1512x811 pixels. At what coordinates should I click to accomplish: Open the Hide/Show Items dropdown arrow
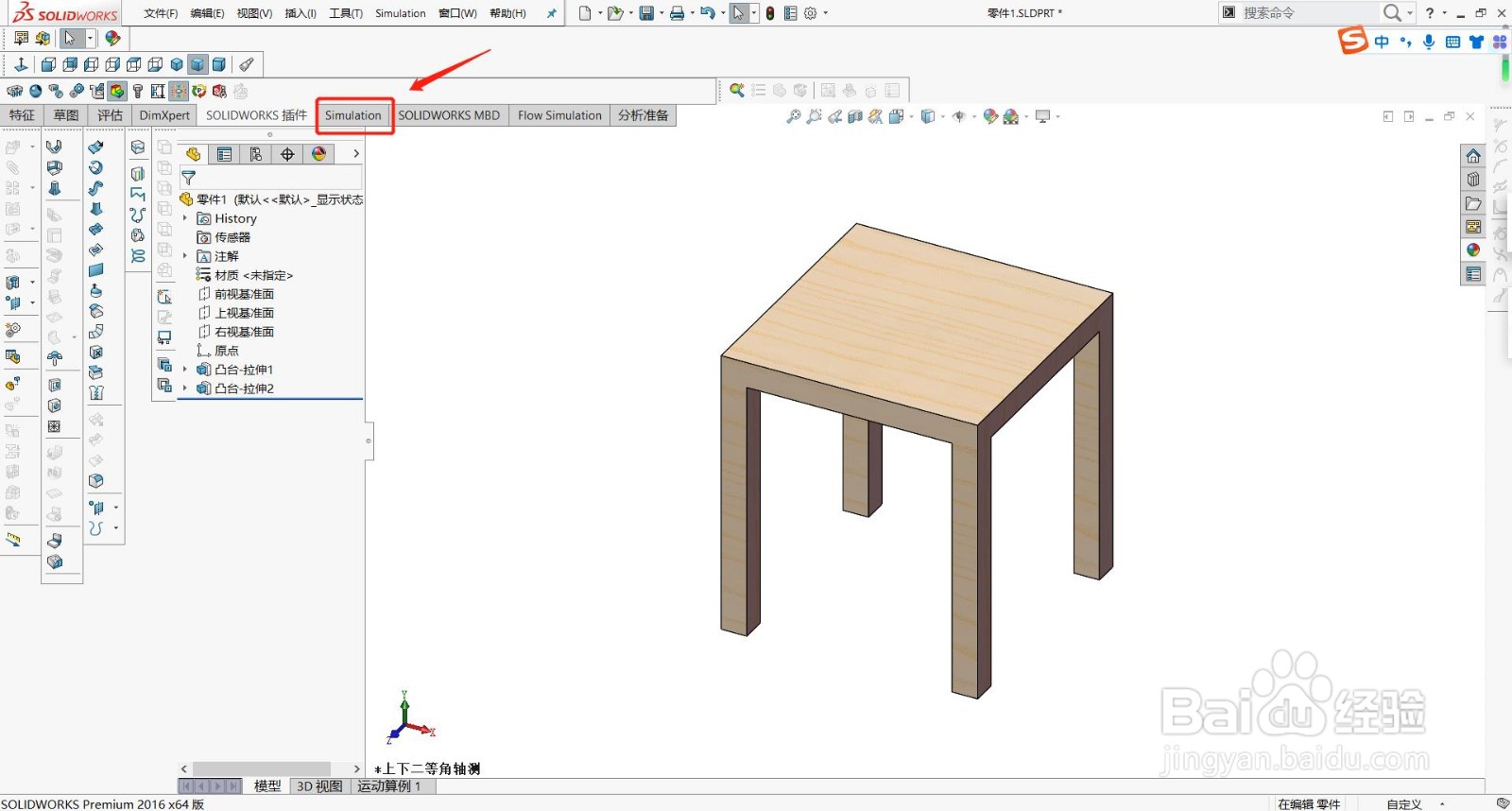pos(974,116)
